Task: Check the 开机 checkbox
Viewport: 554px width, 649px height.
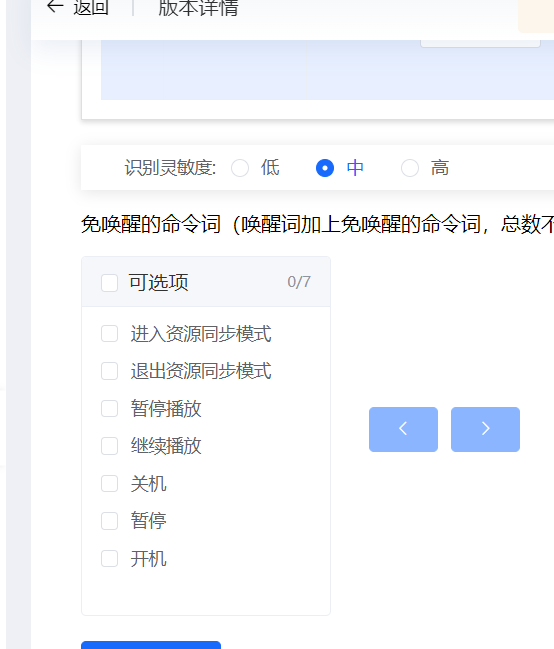Action: point(110,558)
